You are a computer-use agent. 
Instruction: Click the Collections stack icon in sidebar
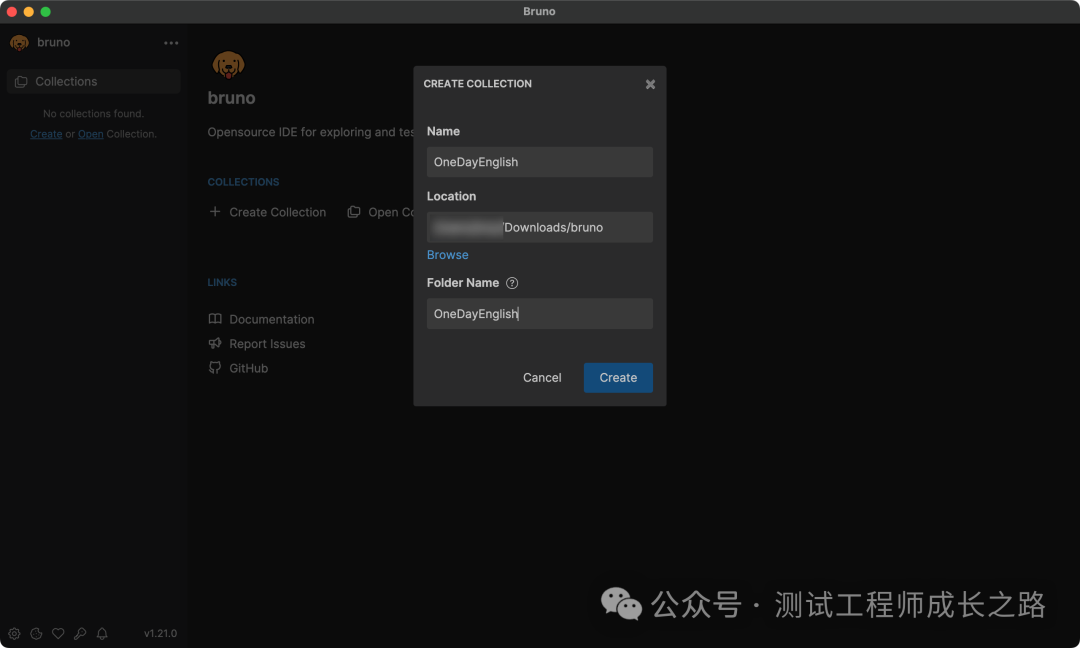click(21, 81)
